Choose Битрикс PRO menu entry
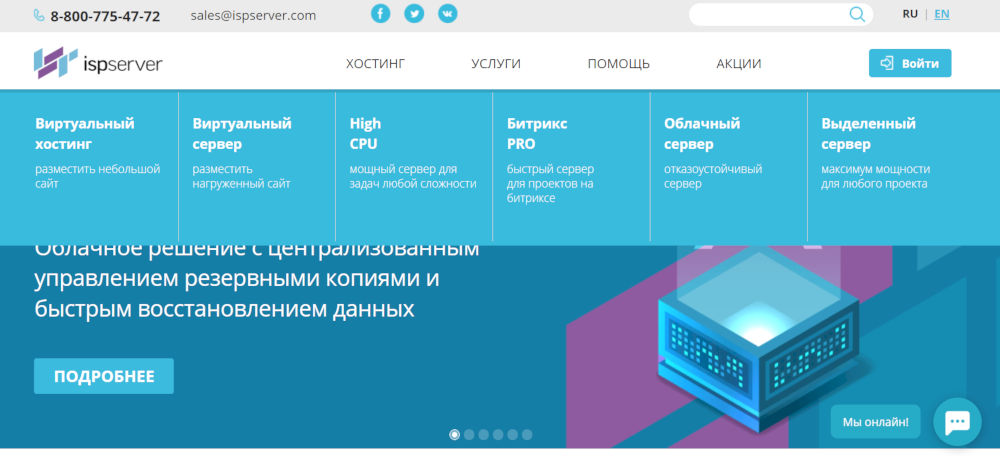The height and width of the screenshot is (461, 1000). pyautogui.click(x=537, y=133)
